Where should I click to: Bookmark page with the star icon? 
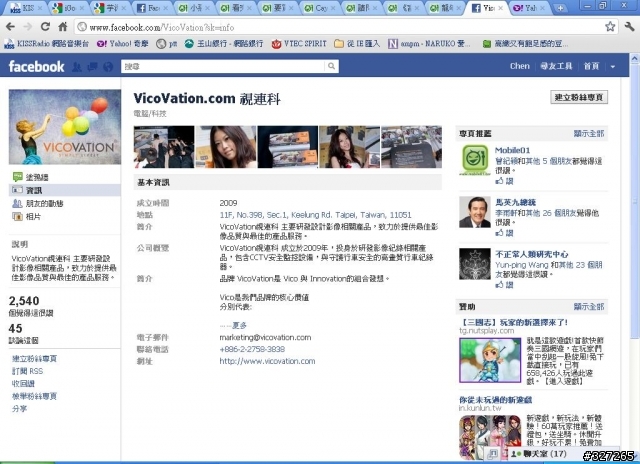click(610, 27)
